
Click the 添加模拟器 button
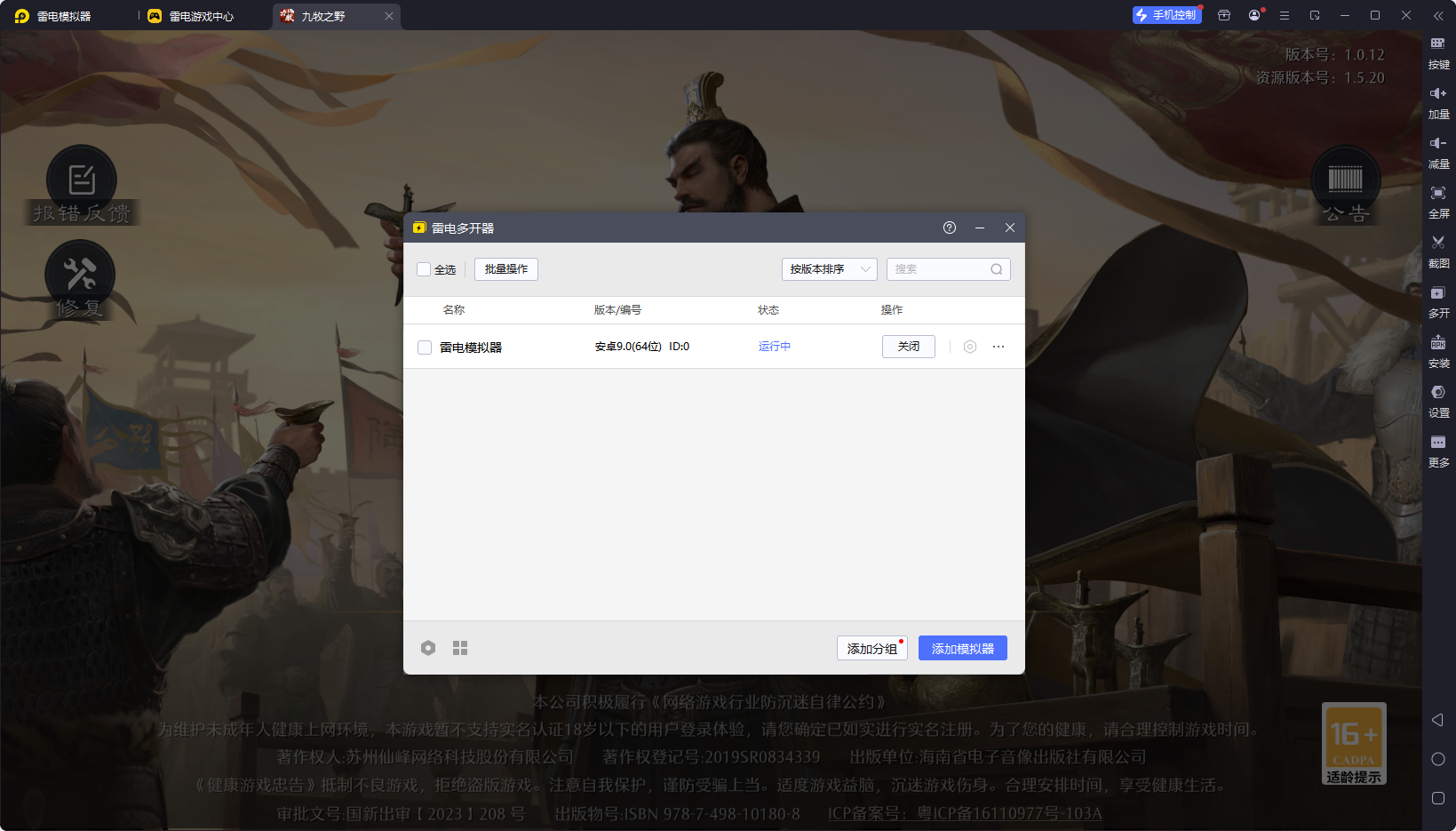tap(962, 649)
